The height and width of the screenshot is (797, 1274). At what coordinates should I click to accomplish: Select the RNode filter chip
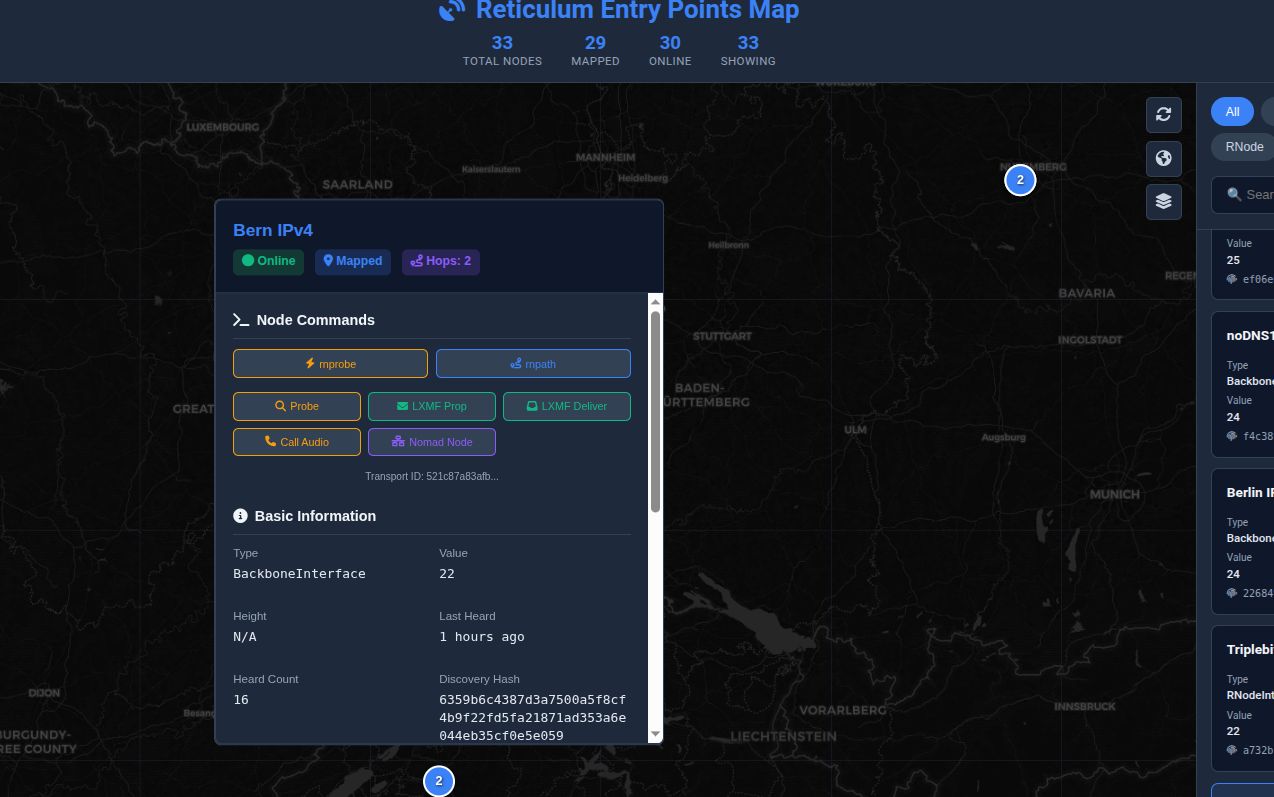[1243, 146]
